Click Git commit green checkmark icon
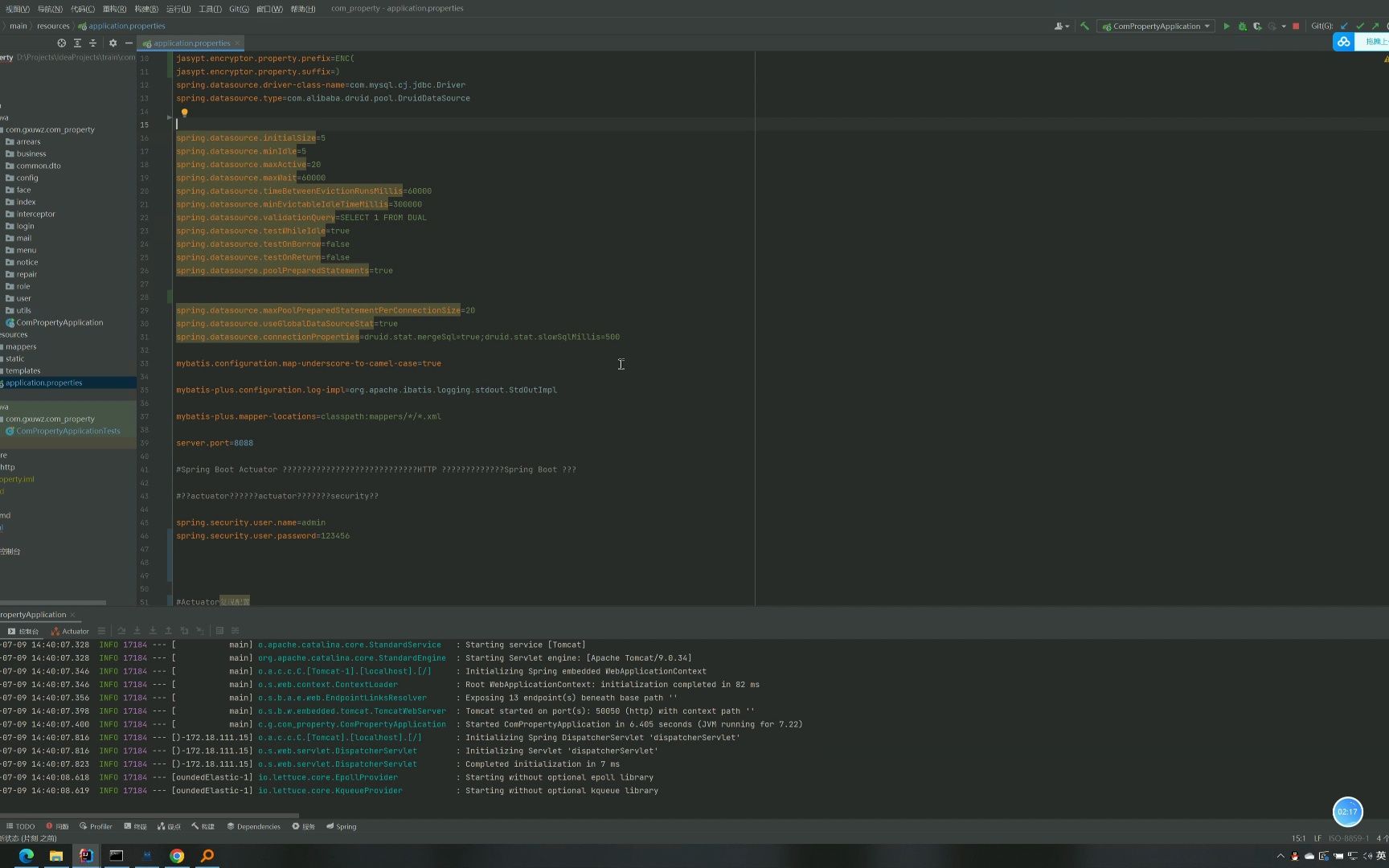The width and height of the screenshot is (1389, 868). pyautogui.click(x=1360, y=26)
